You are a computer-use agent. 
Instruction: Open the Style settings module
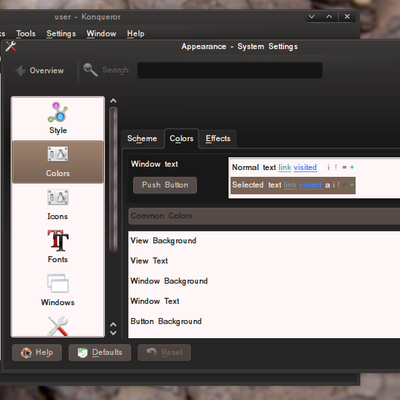[58, 118]
